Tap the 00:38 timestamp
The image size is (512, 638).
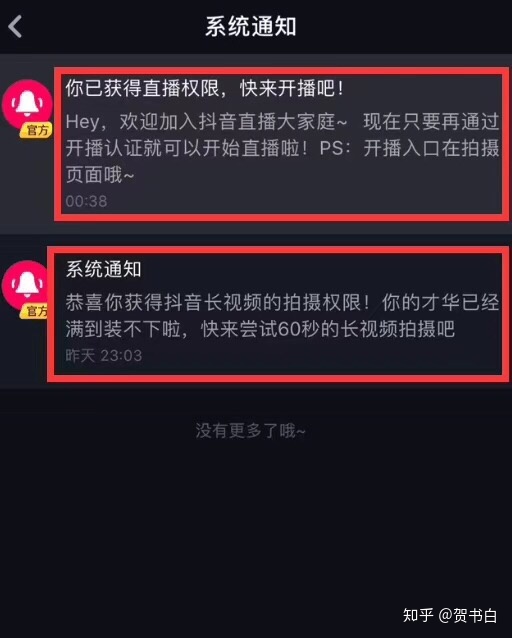86,201
